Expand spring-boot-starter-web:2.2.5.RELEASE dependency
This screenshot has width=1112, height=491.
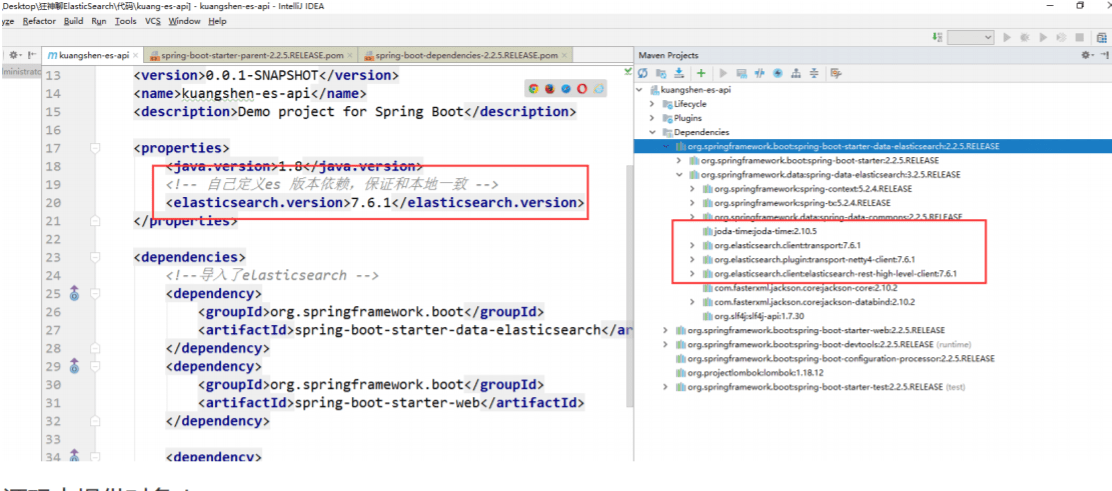point(665,330)
